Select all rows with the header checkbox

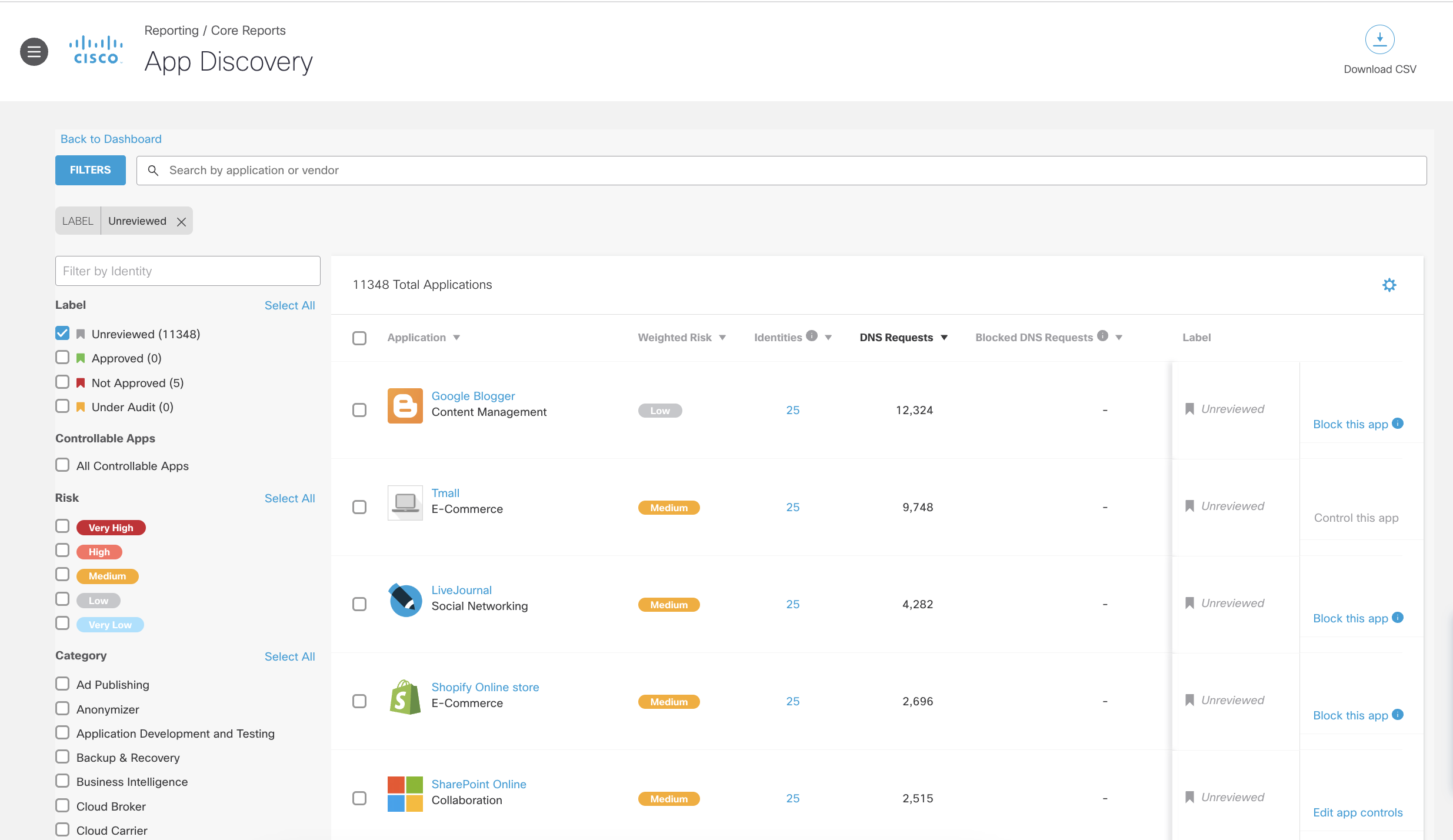point(359,338)
